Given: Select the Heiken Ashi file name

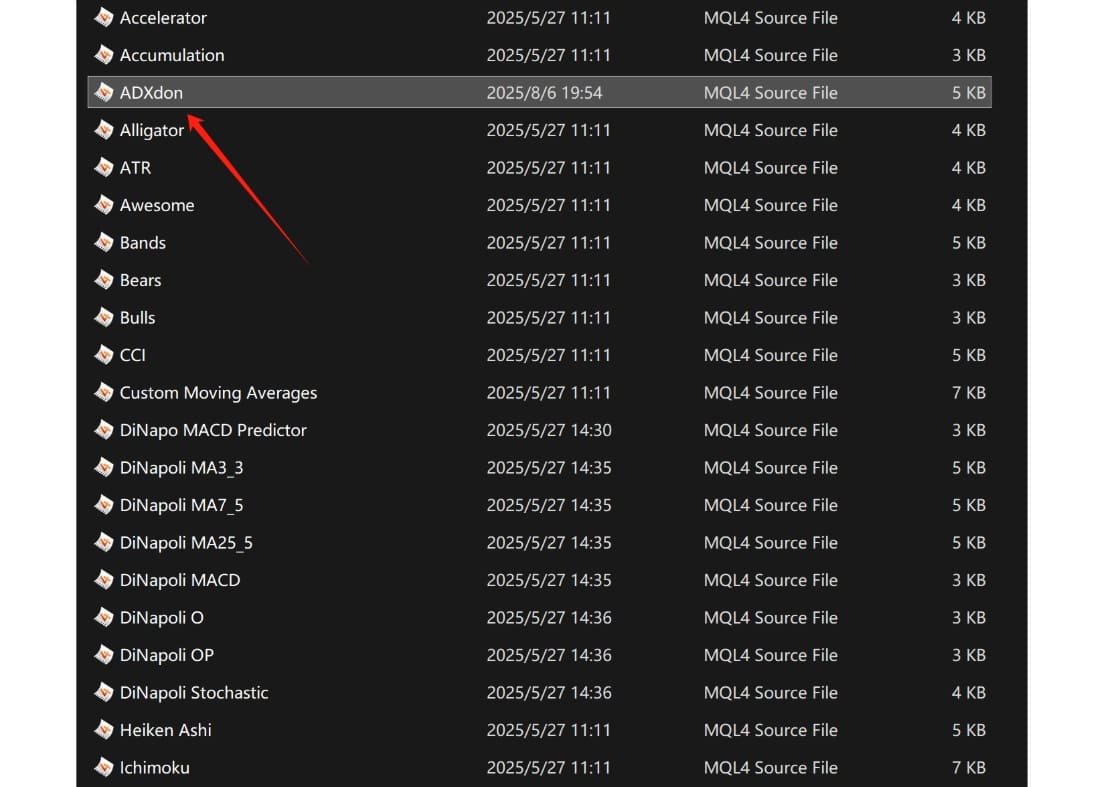Looking at the screenshot, I should (x=165, y=730).
